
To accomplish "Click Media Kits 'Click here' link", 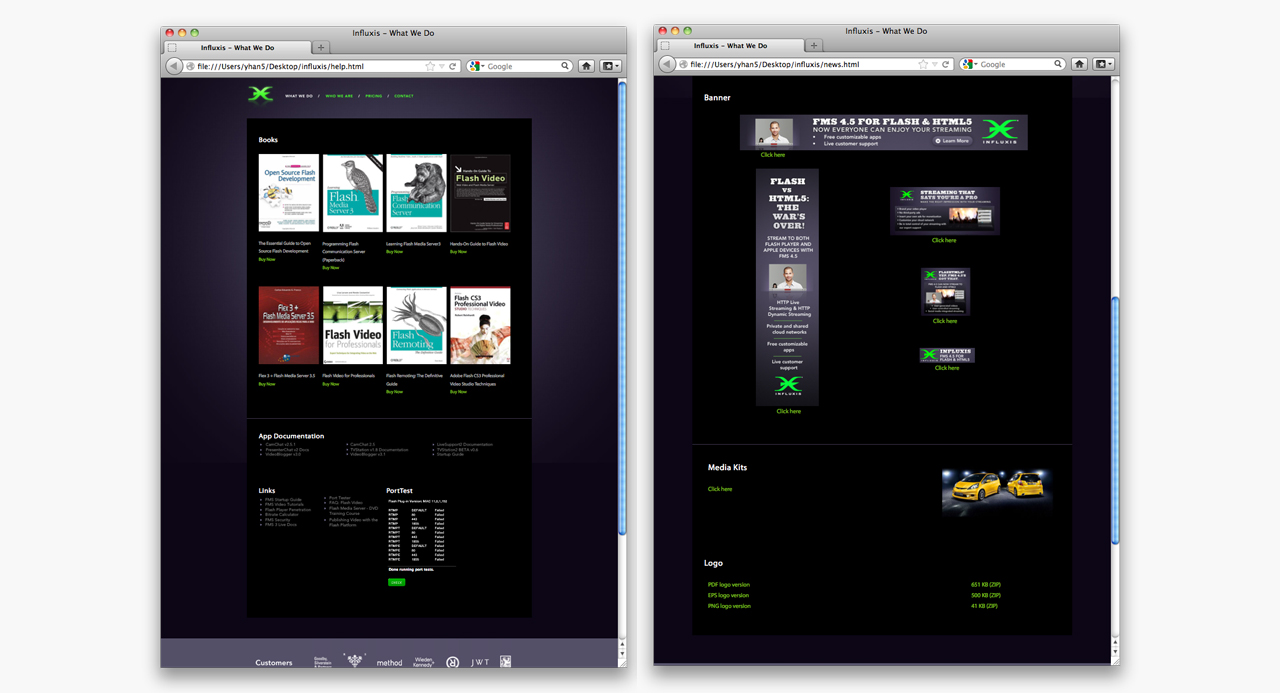I will (x=720, y=489).
